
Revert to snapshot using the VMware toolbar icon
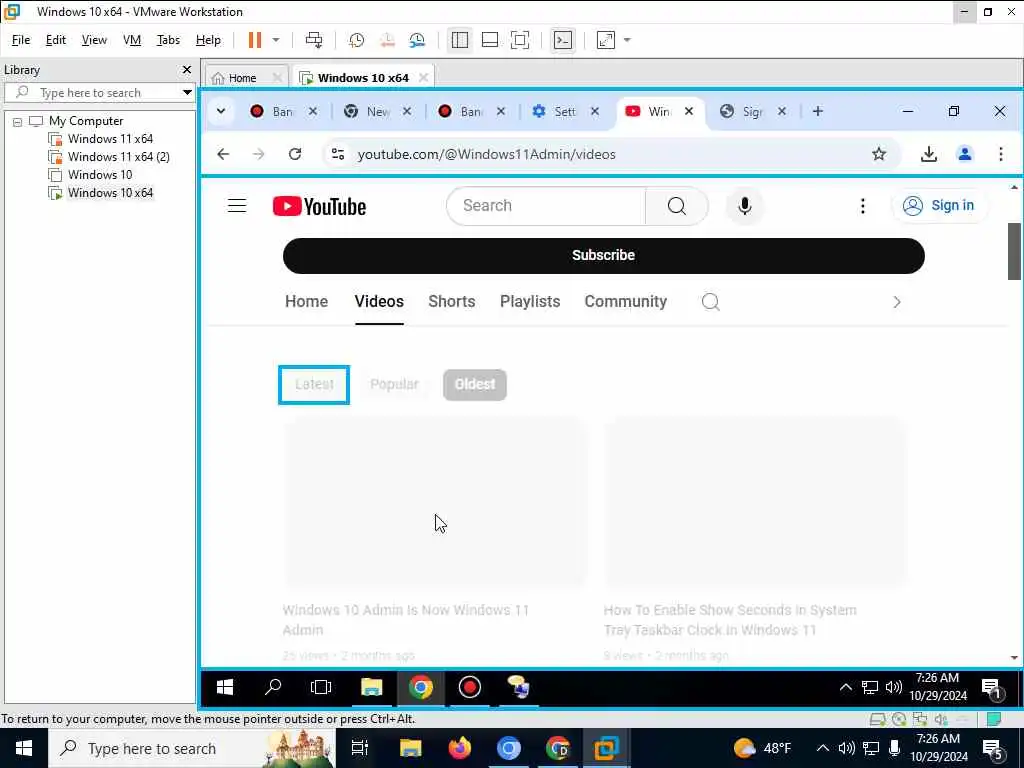387,40
